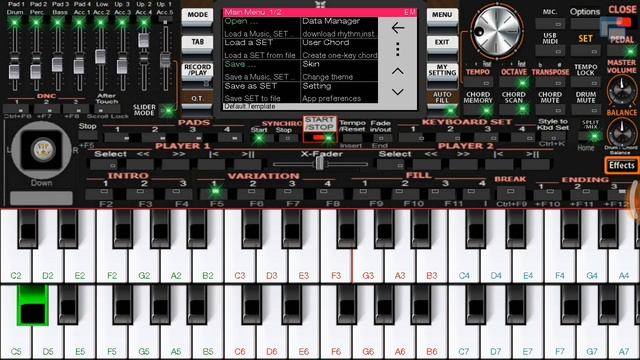Toggle AUTO FILL

click(442, 109)
